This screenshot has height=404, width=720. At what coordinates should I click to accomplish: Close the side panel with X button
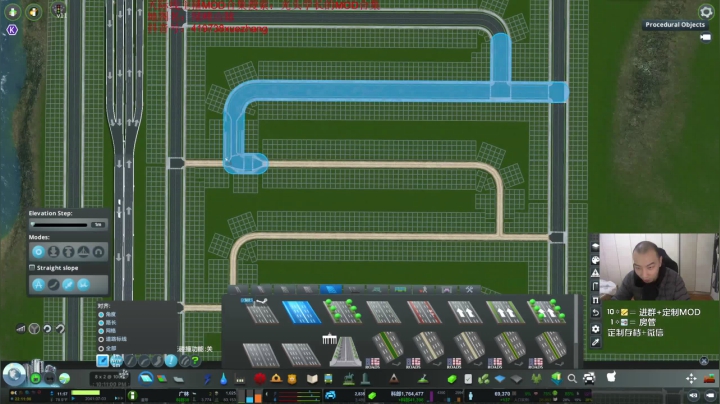point(704,361)
